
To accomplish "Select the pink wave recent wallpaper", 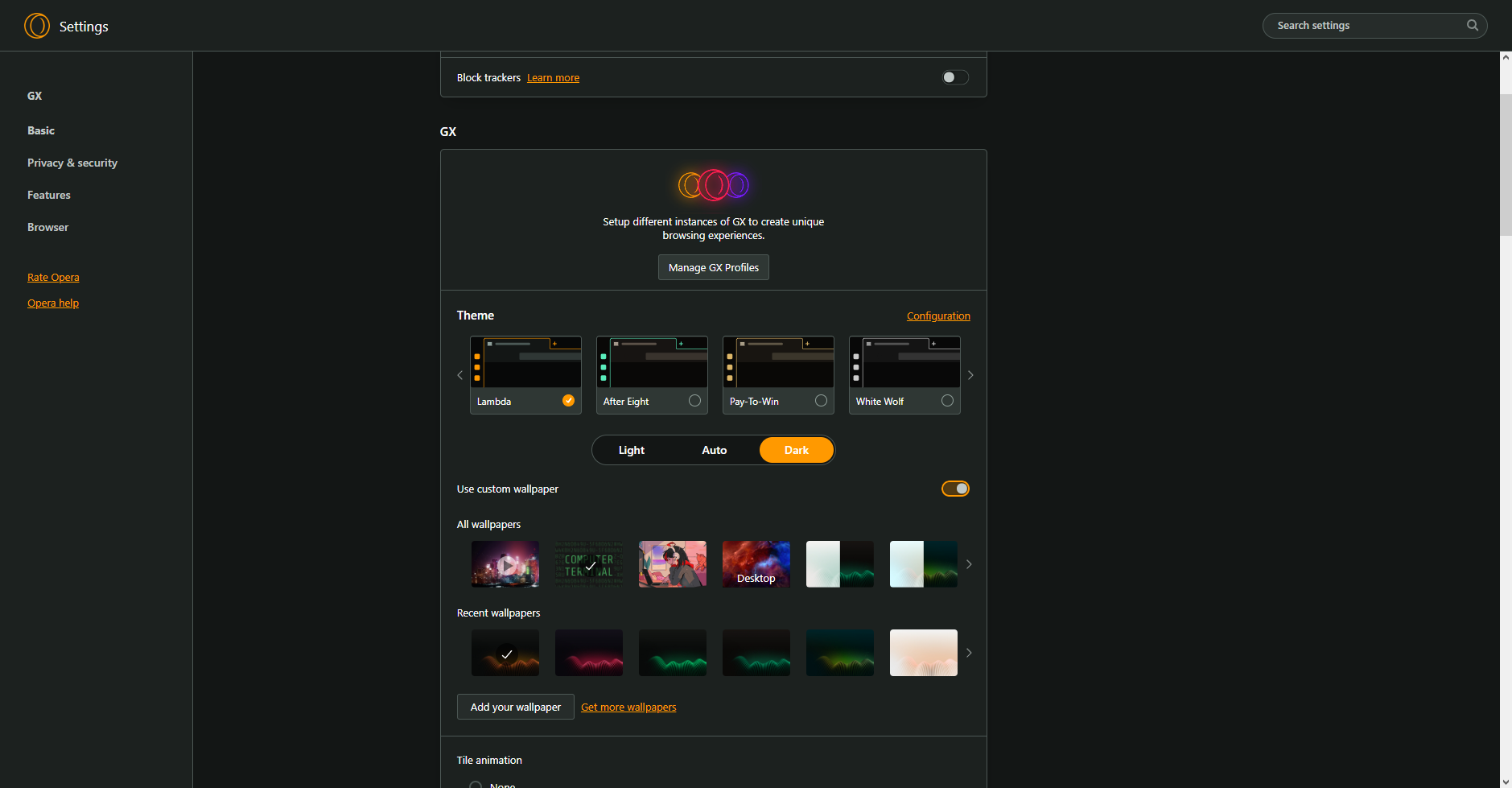I will coord(589,653).
